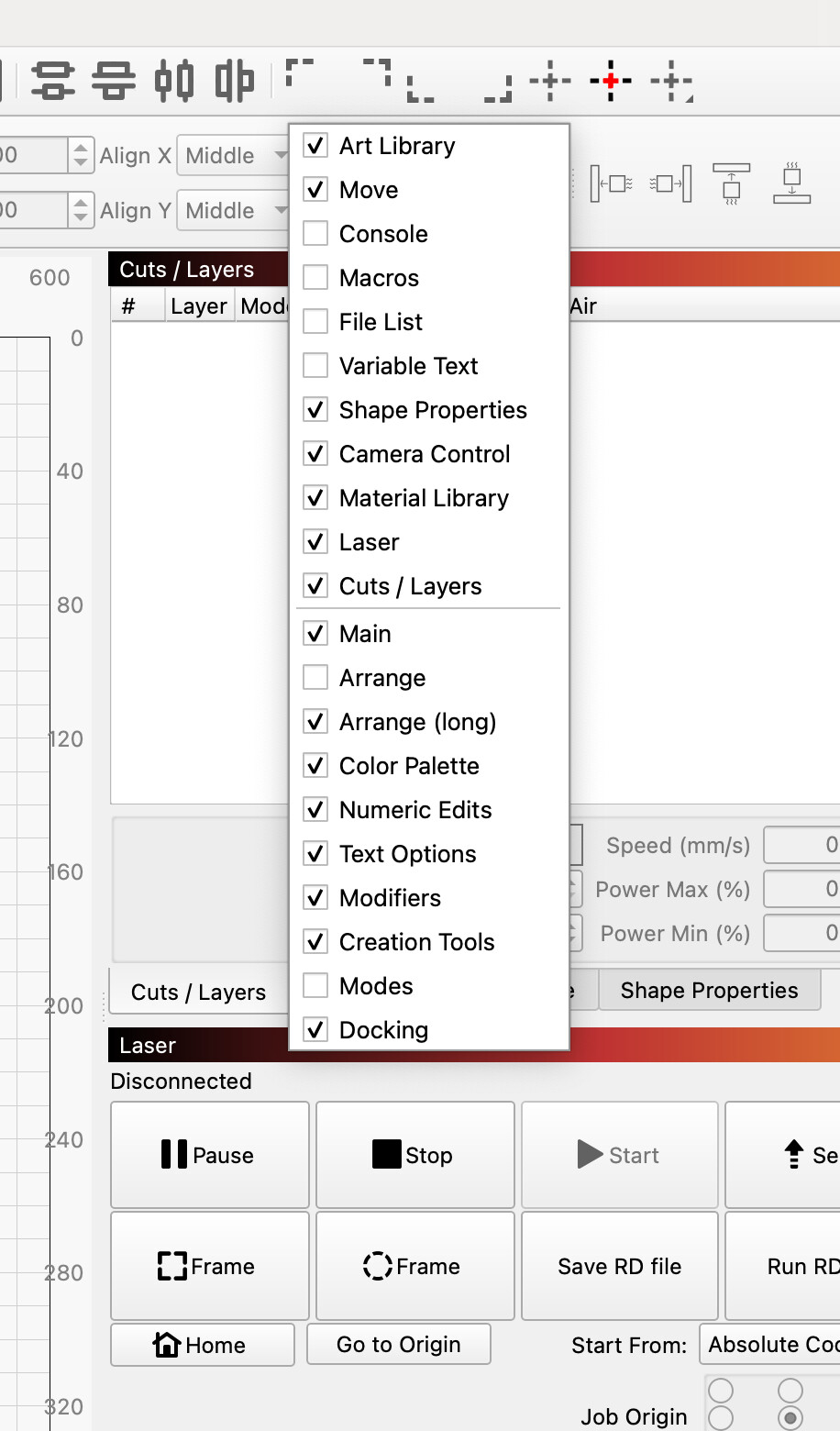Enable the Console window checkbox
This screenshot has width=840, height=1431.
click(315, 234)
